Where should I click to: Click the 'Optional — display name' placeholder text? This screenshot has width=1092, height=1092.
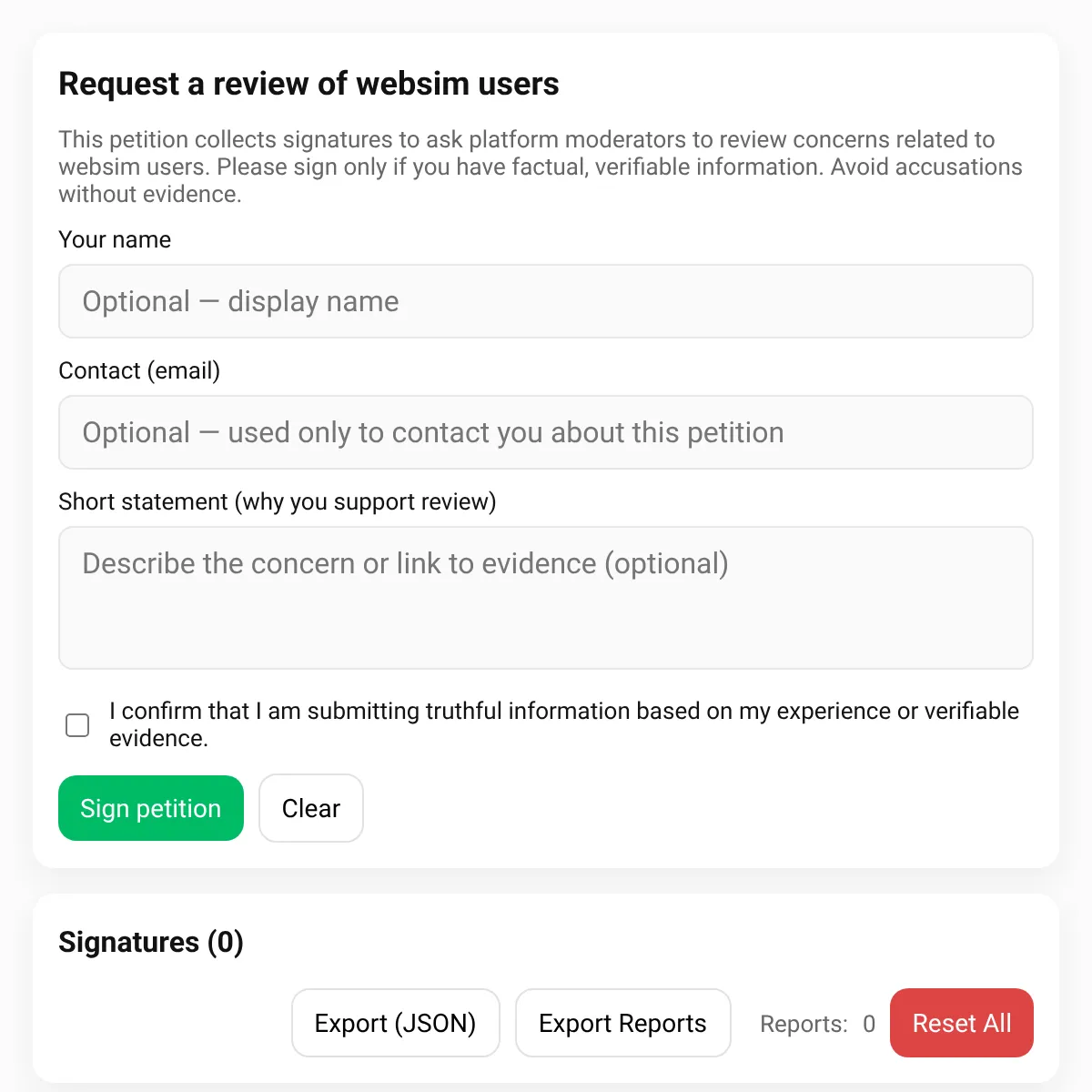(x=241, y=301)
